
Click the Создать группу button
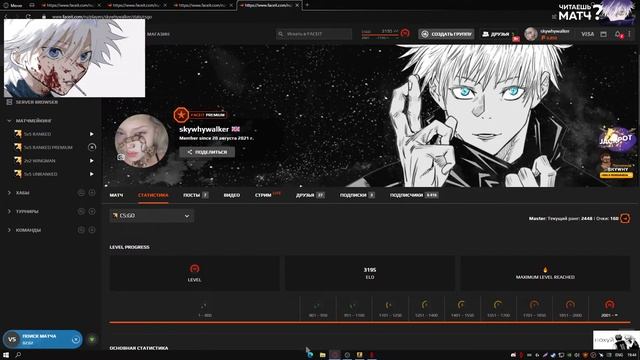[x=446, y=34]
